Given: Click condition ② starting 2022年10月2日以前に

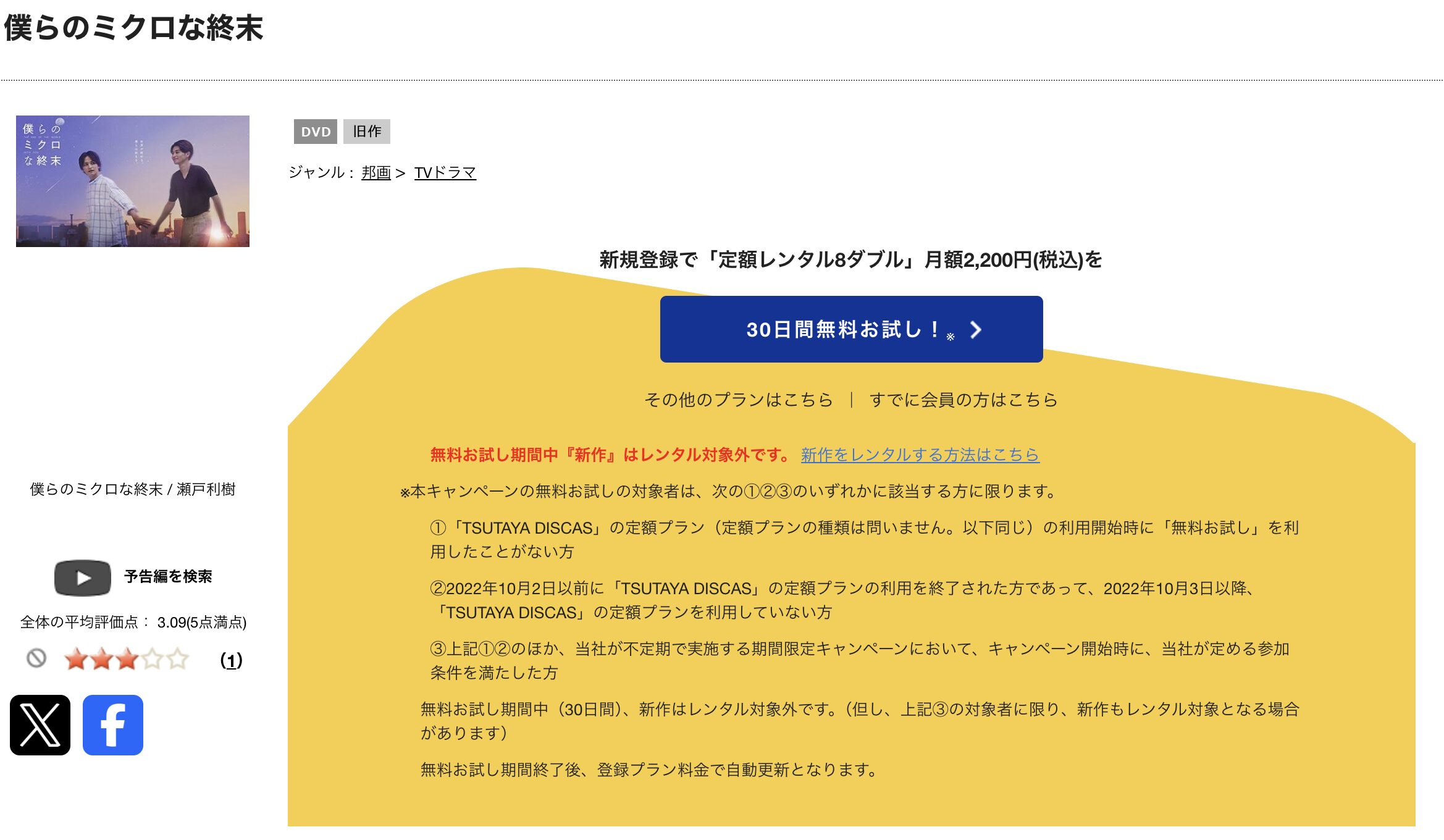Looking at the screenshot, I should pos(843,600).
